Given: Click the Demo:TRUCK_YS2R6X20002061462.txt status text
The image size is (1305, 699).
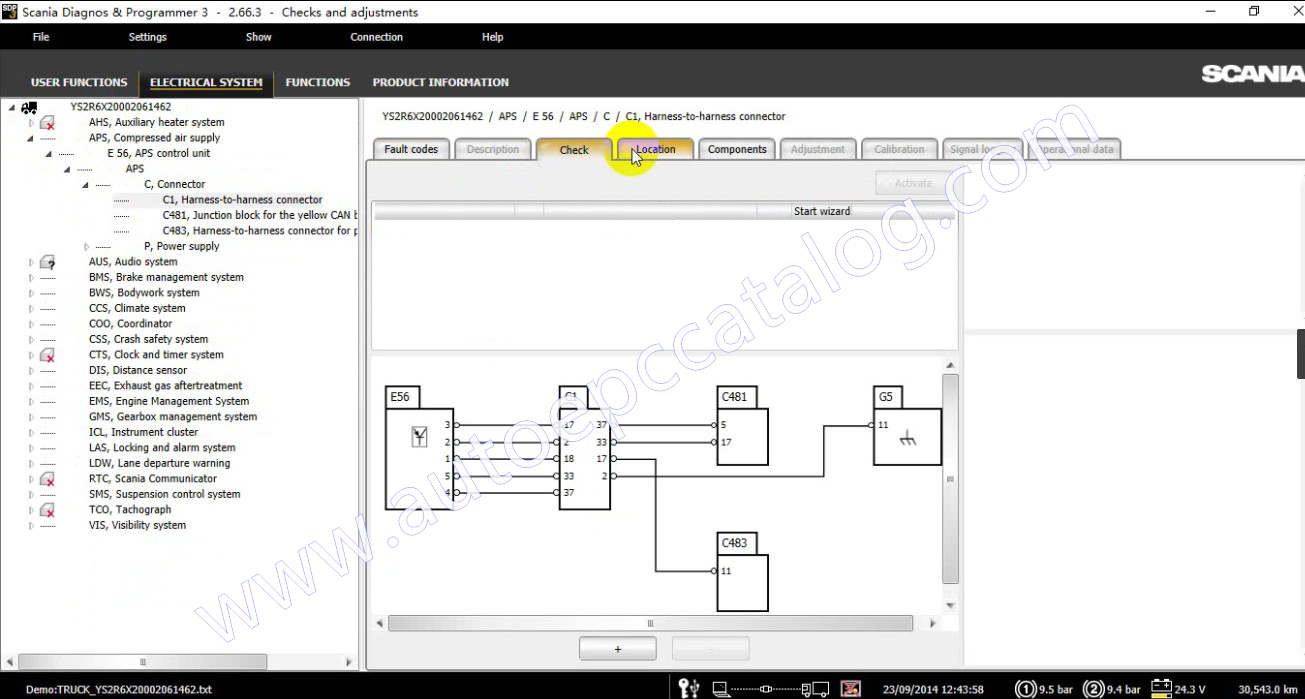Looking at the screenshot, I should coord(118,689).
